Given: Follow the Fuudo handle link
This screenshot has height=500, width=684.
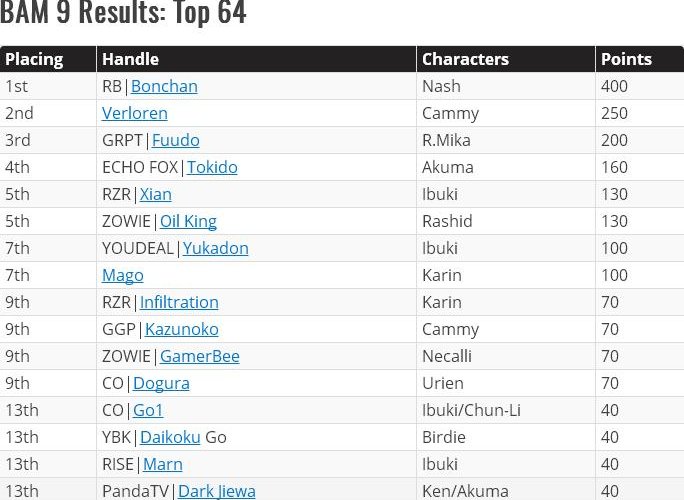Looking at the screenshot, I should click(x=175, y=140).
